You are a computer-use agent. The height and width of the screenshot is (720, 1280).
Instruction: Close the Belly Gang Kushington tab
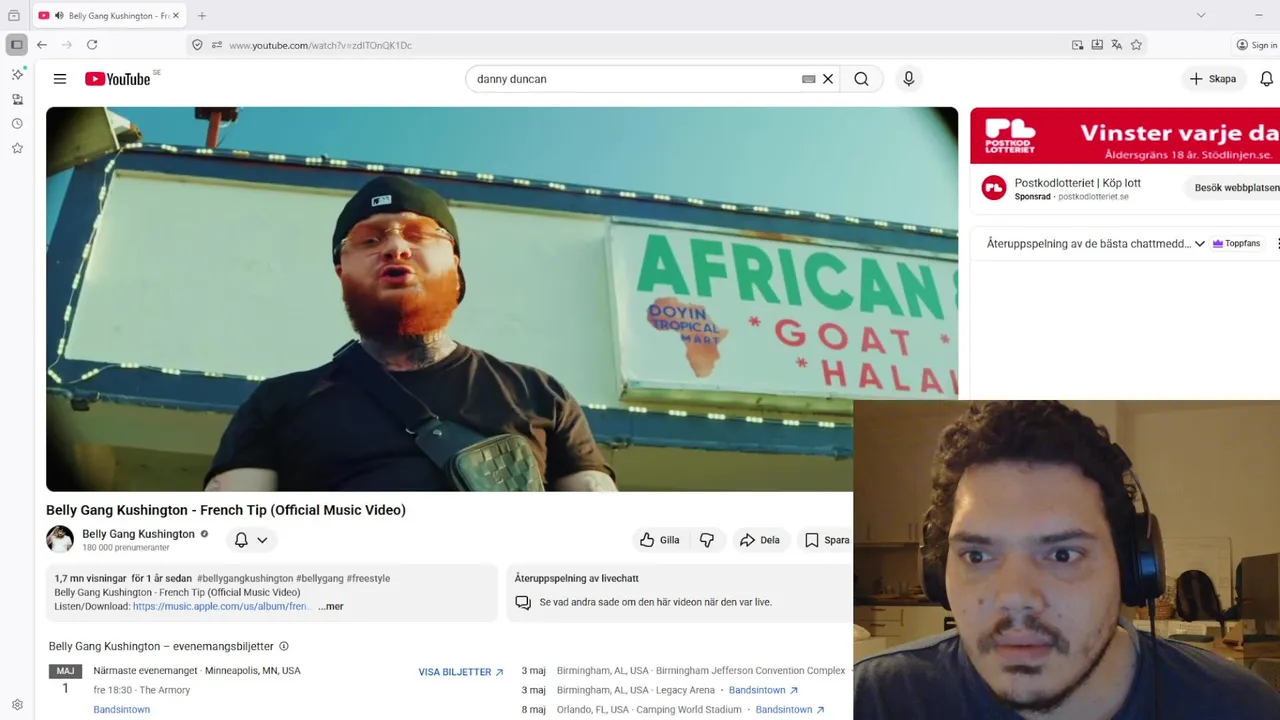pos(176,16)
